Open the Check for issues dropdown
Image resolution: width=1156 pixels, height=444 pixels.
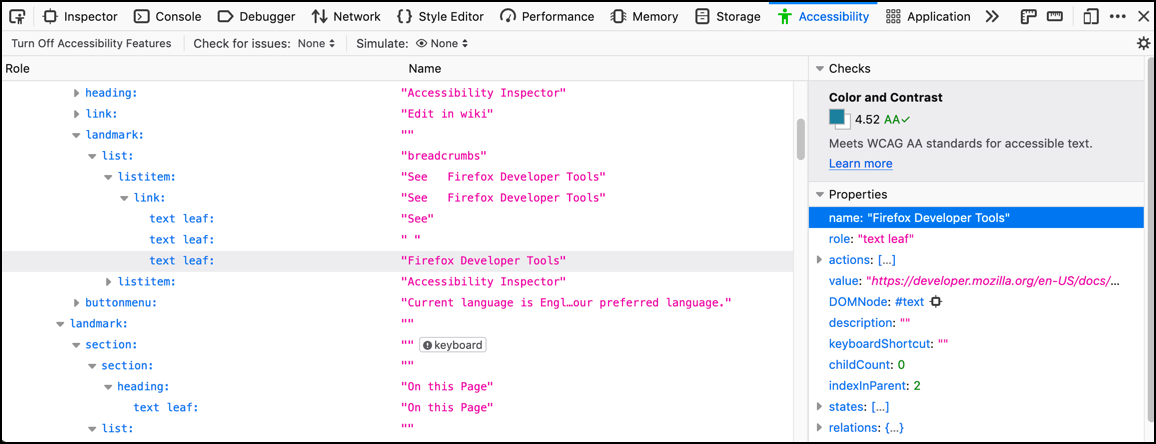tap(316, 44)
